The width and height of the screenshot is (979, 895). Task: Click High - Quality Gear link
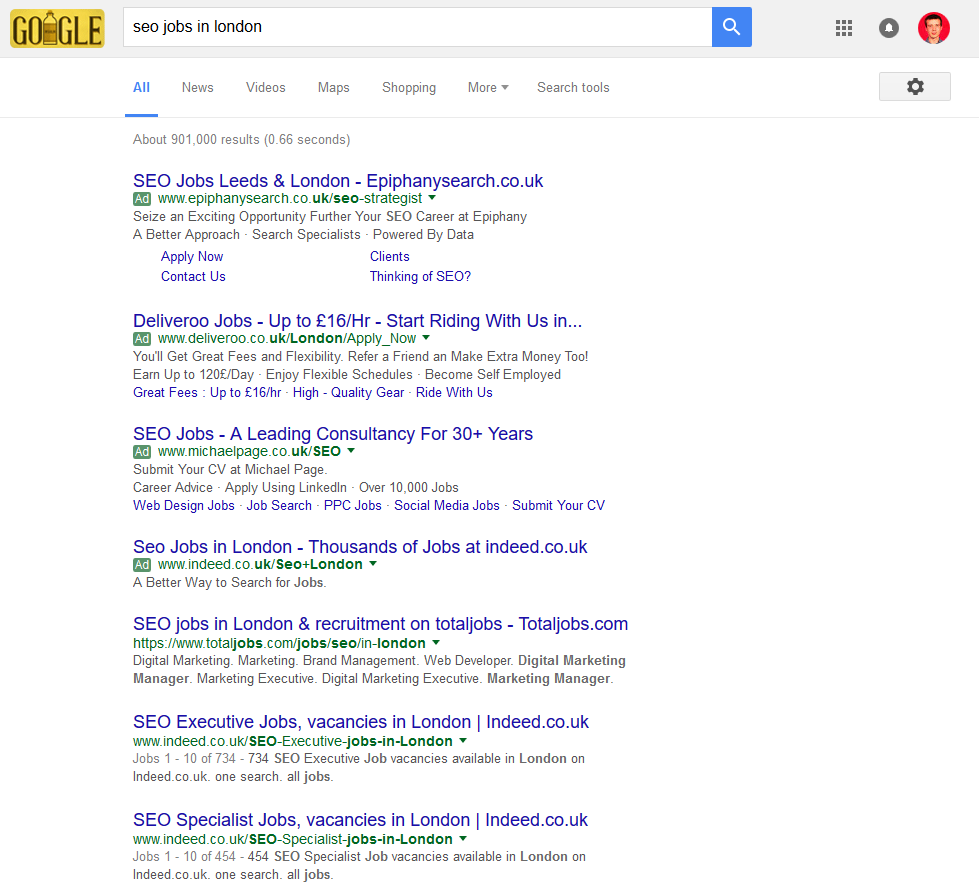pyautogui.click(x=348, y=393)
